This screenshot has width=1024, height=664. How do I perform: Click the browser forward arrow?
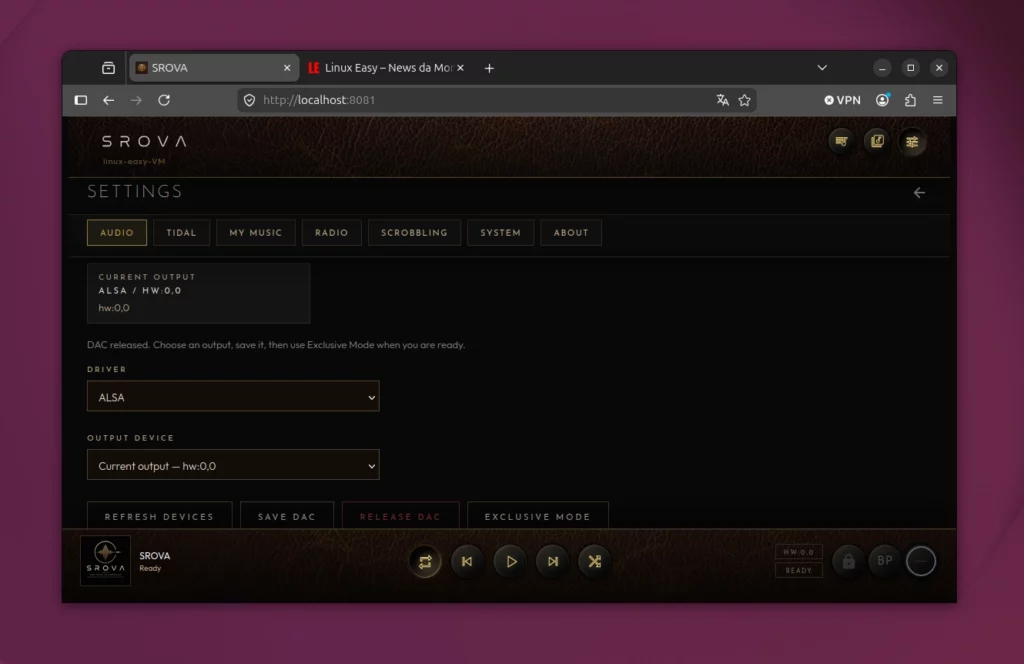pos(136,100)
